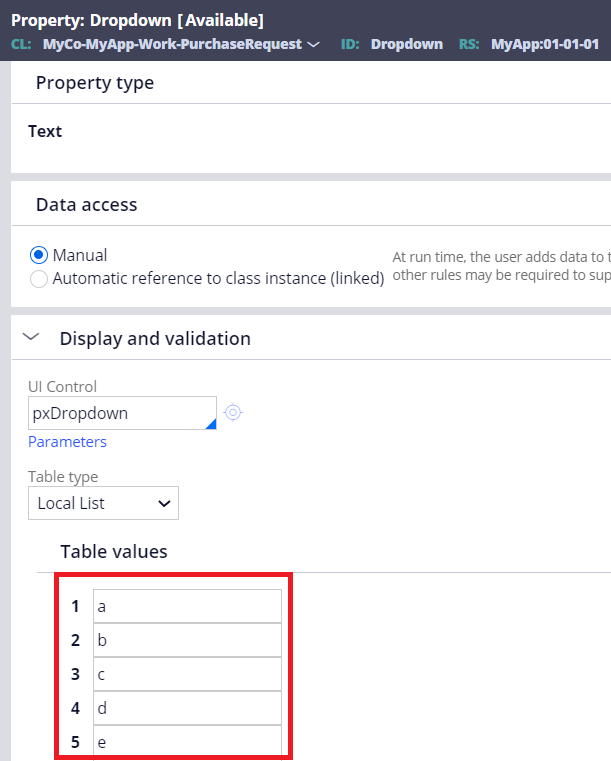Select the Manual data access radio

click(x=39, y=255)
